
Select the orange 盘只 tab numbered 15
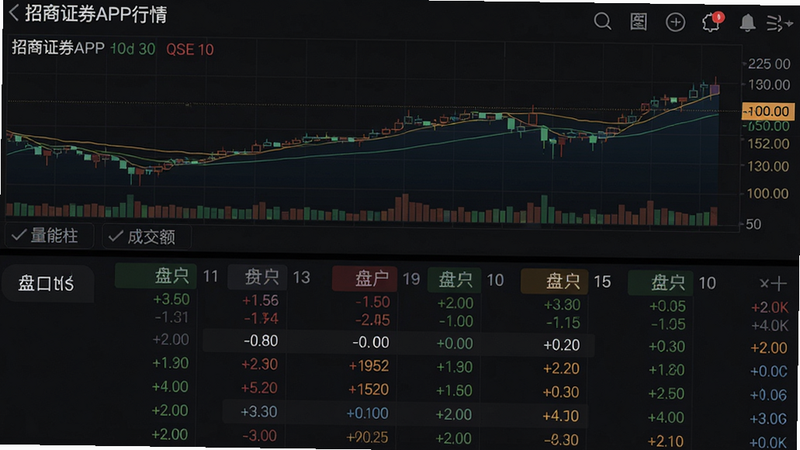tap(555, 281)
